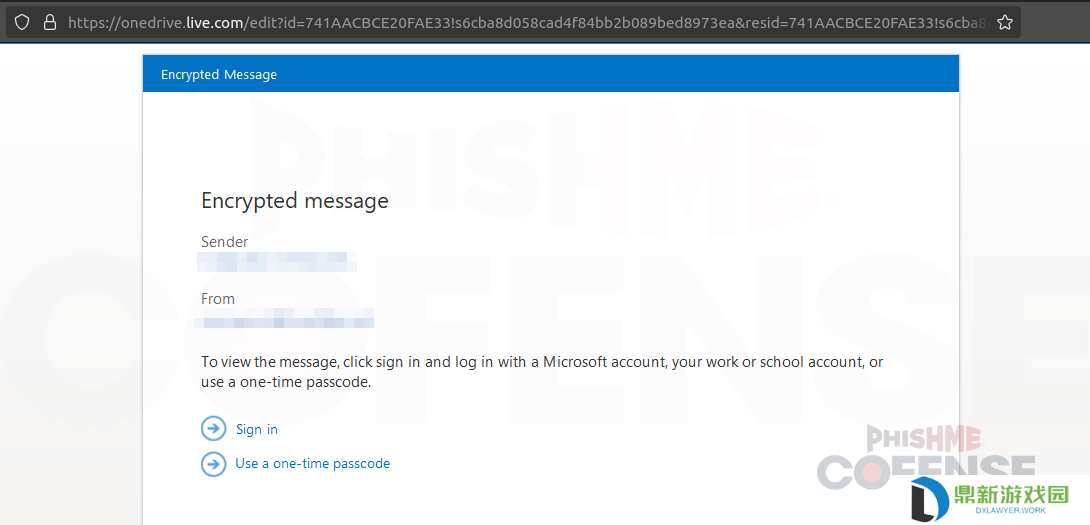Focus the onedrive.live.com address bar
This screenshot has width=1090, height=525.
click(513, 23)
